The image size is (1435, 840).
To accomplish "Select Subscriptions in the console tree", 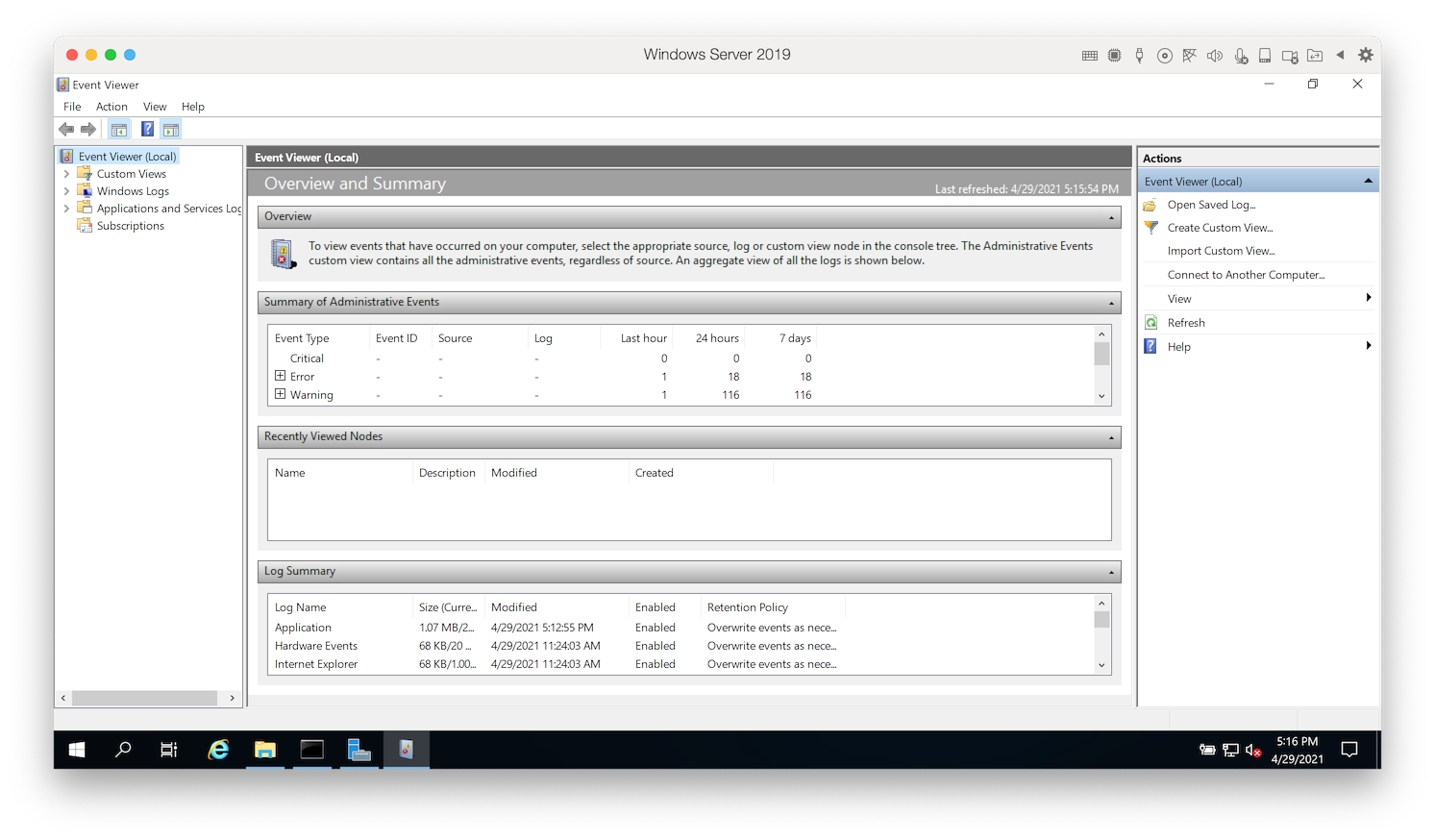I will point(130,226).
